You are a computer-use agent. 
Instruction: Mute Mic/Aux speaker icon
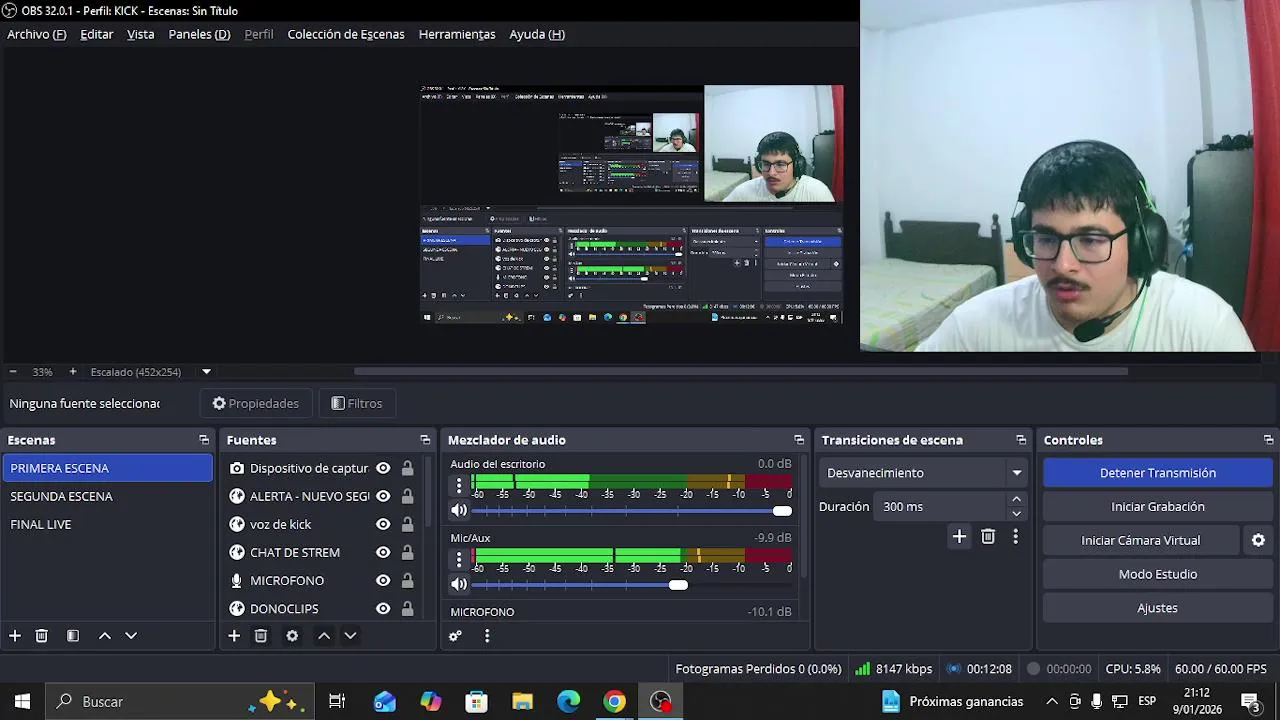459,584
